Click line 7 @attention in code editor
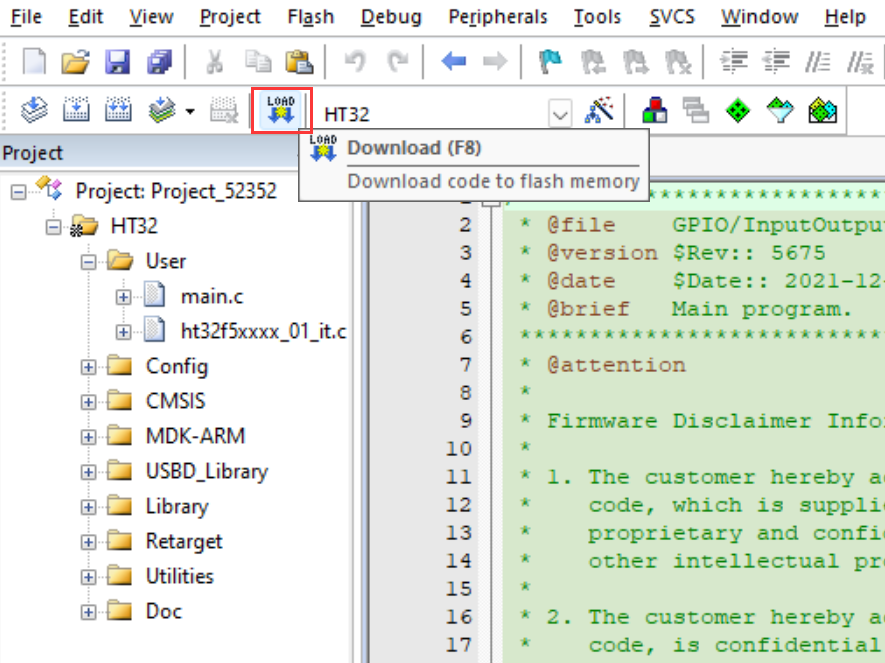Image resolution: width=885 pixels, height=663 pixels. 616,365
